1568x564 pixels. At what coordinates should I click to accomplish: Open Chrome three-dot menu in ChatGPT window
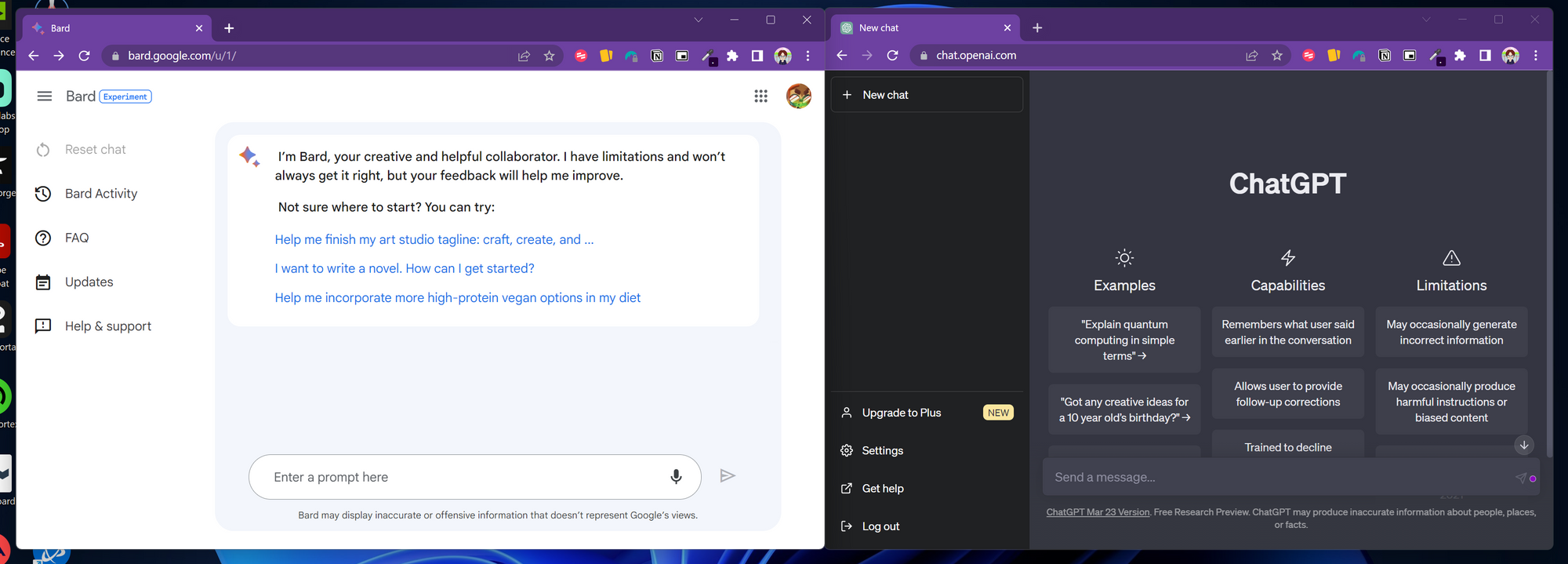click(1536, 56)
